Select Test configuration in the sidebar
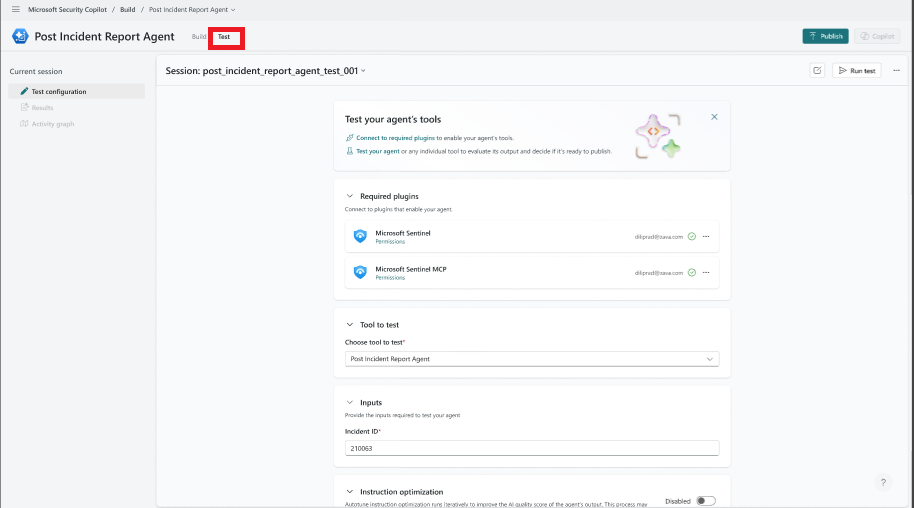 point(76,91)
